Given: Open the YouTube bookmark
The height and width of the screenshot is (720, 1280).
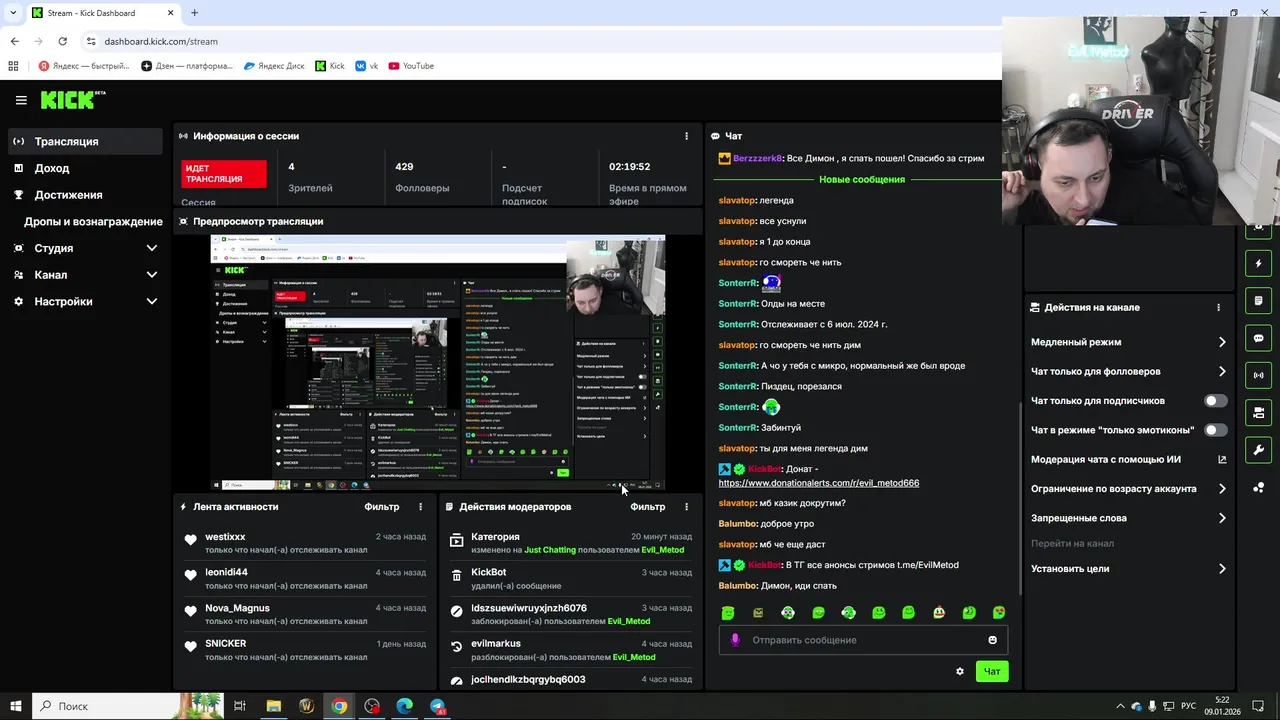Looking at the screenshot, I should [411, 66].
